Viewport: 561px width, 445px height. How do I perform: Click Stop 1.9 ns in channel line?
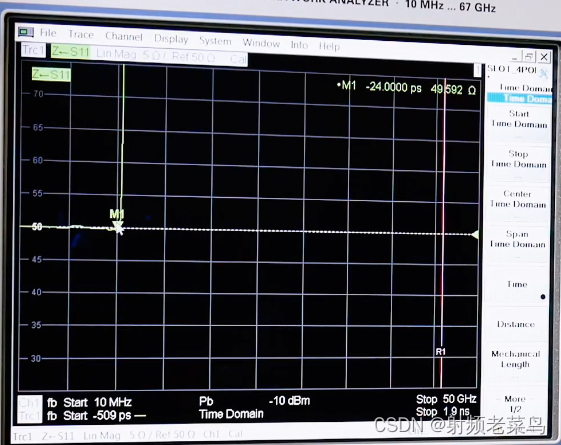pos(443,412)
